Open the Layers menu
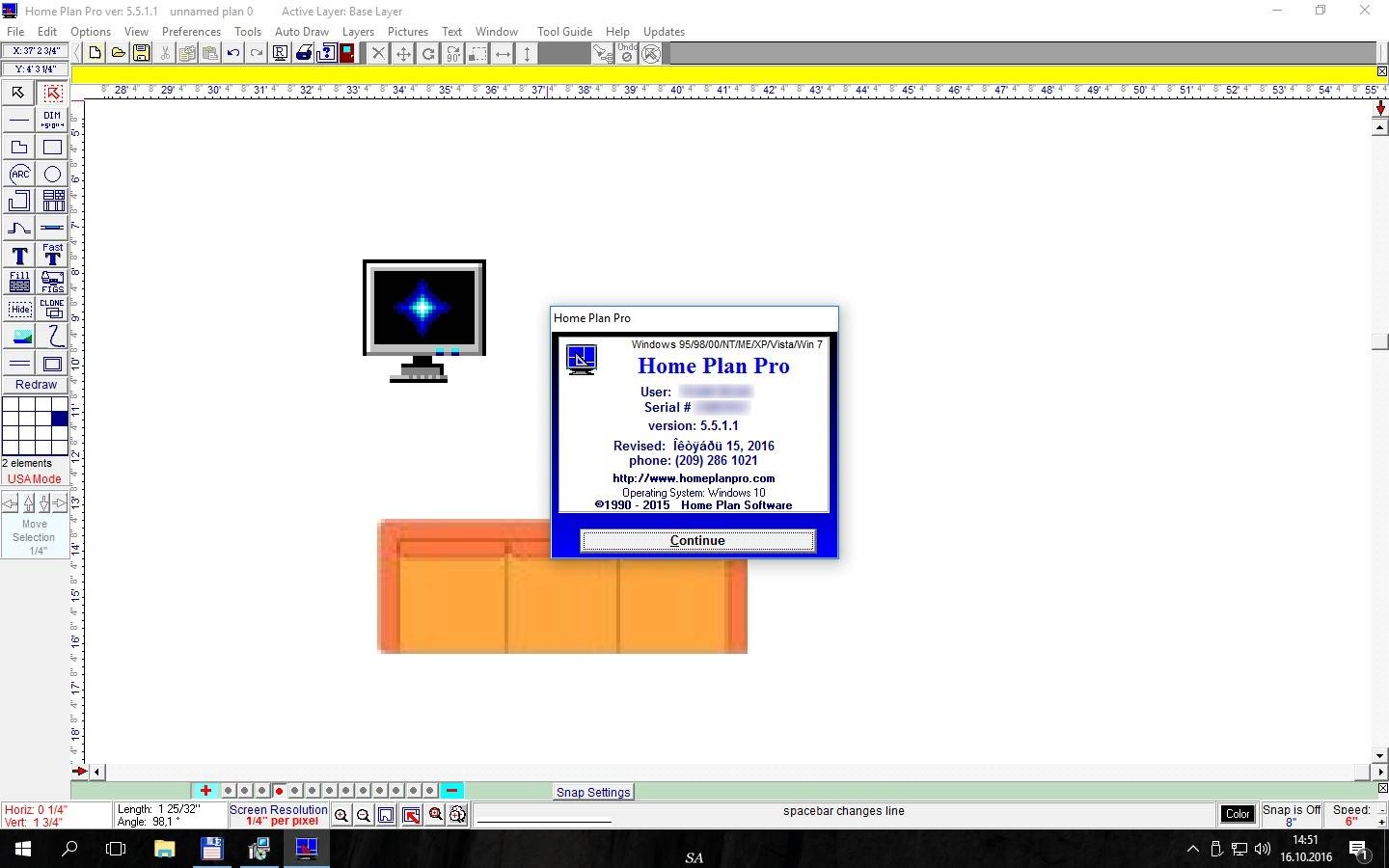The width and height of the screenshot is (1389, 868). coord(358,32)
